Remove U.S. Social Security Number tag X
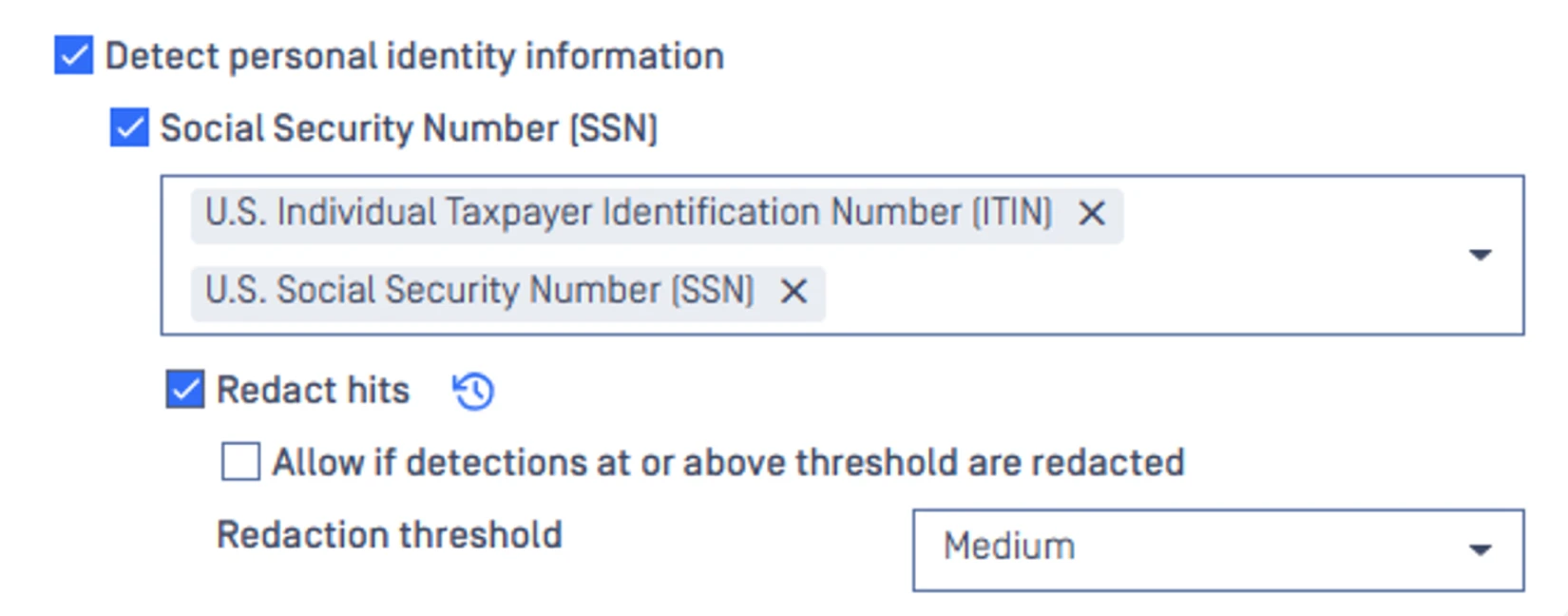Screen dimensions: 1568x616 [794, 292]
